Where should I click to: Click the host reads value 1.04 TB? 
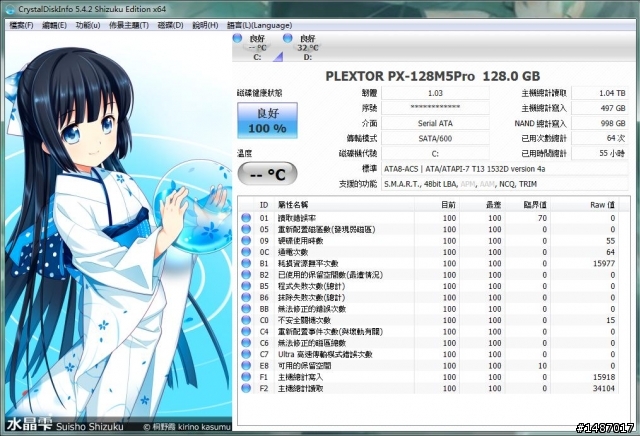[x=600, y=93]
